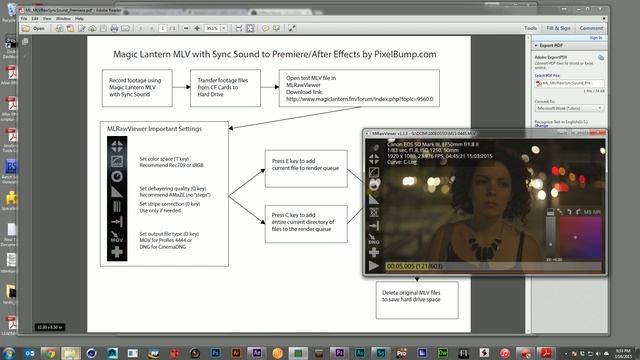Collapse the Export PDF section

tap(536, 46)
